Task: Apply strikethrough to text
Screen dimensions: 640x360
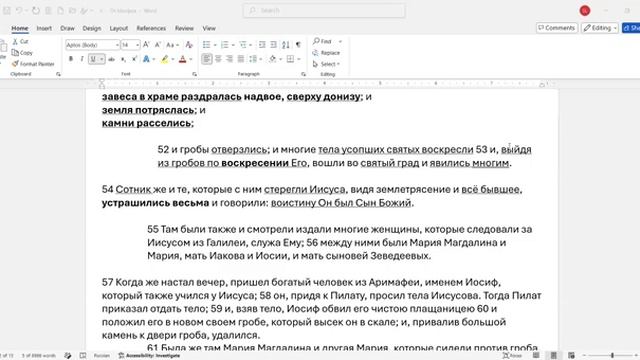Action: coord(111,59)
